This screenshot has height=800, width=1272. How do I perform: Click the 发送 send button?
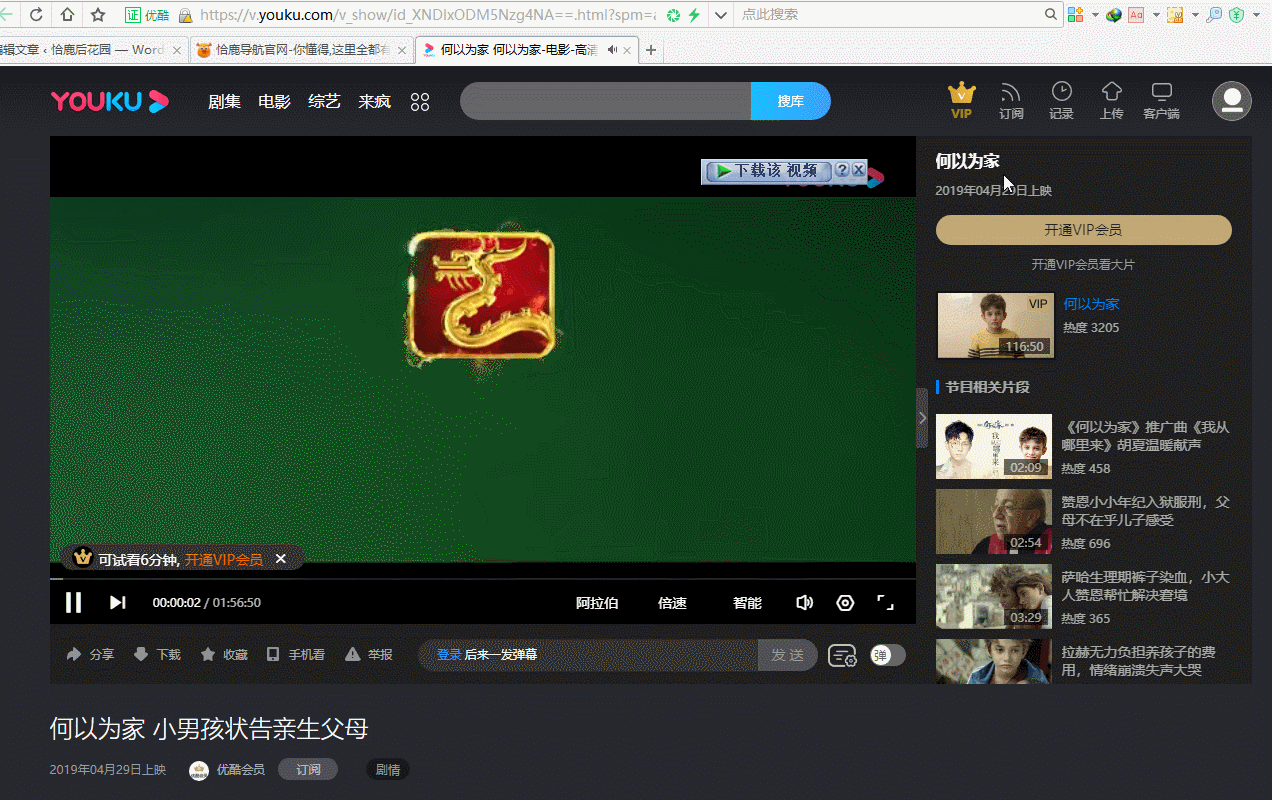(x=787, y=654)
